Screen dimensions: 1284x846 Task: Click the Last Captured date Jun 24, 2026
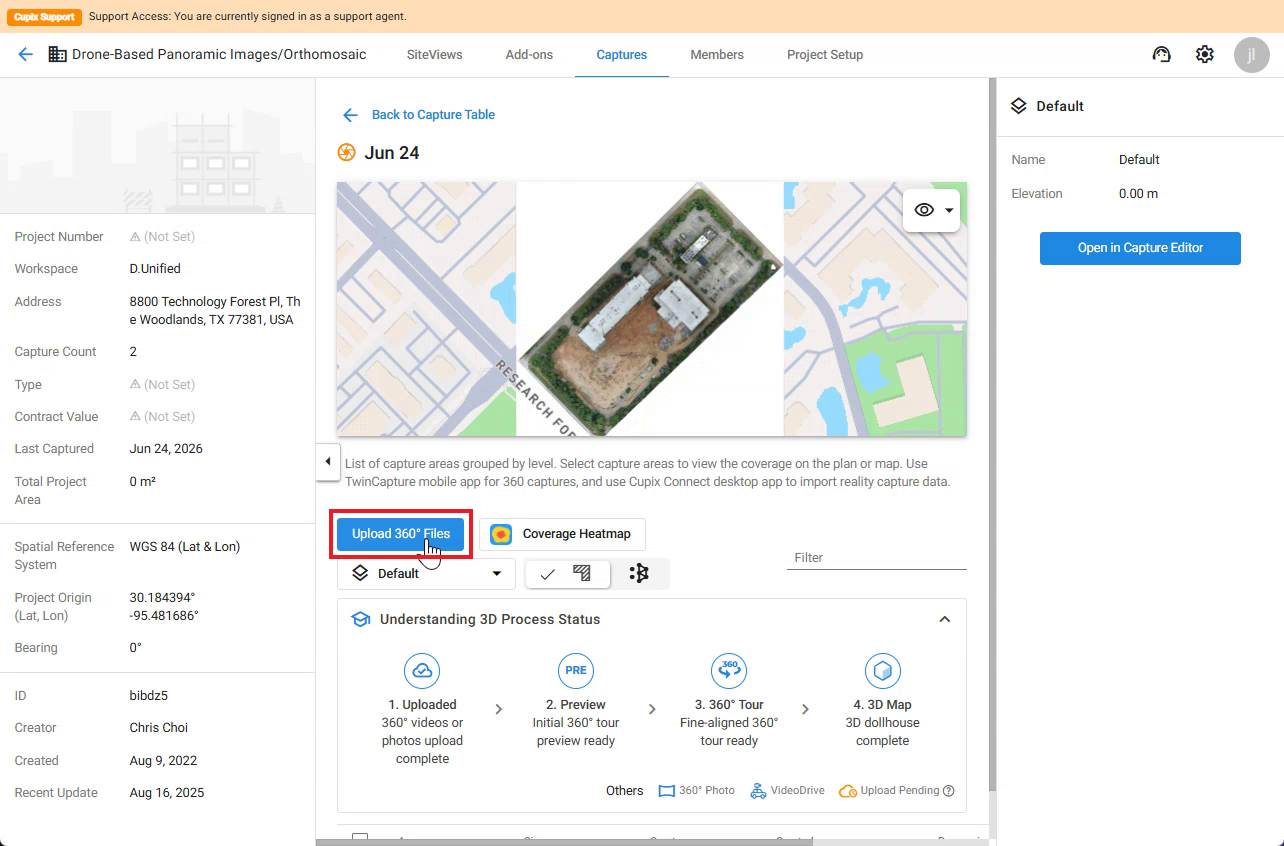tap(166, 449)
